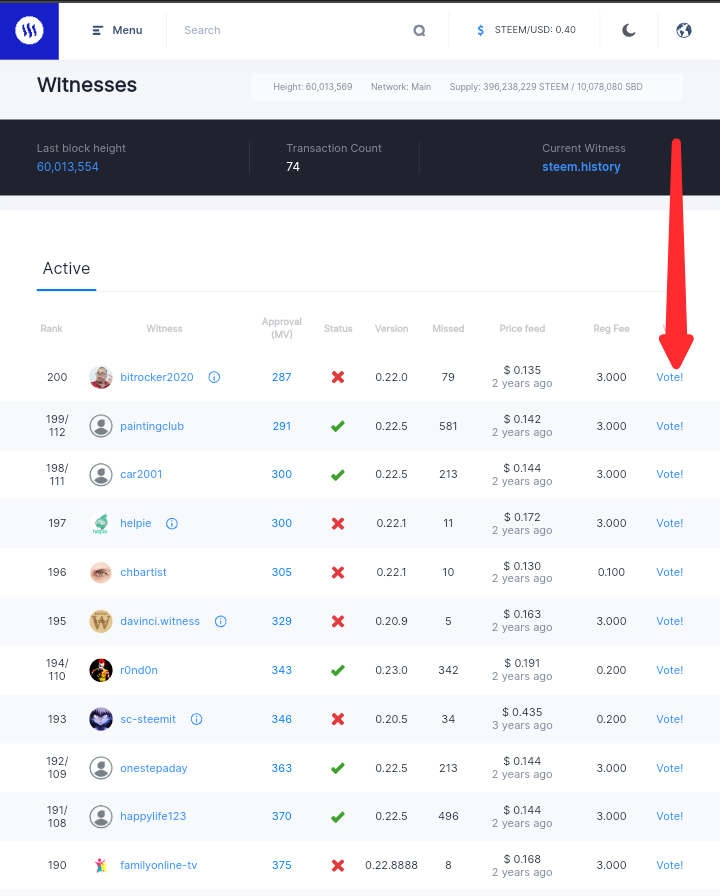
Task: Vote for davinci.witness
Action: pos(669,621)
